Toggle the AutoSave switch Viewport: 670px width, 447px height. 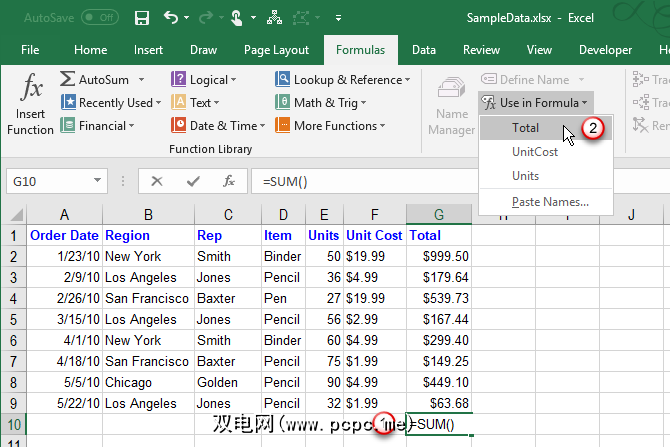pos(99,18)
